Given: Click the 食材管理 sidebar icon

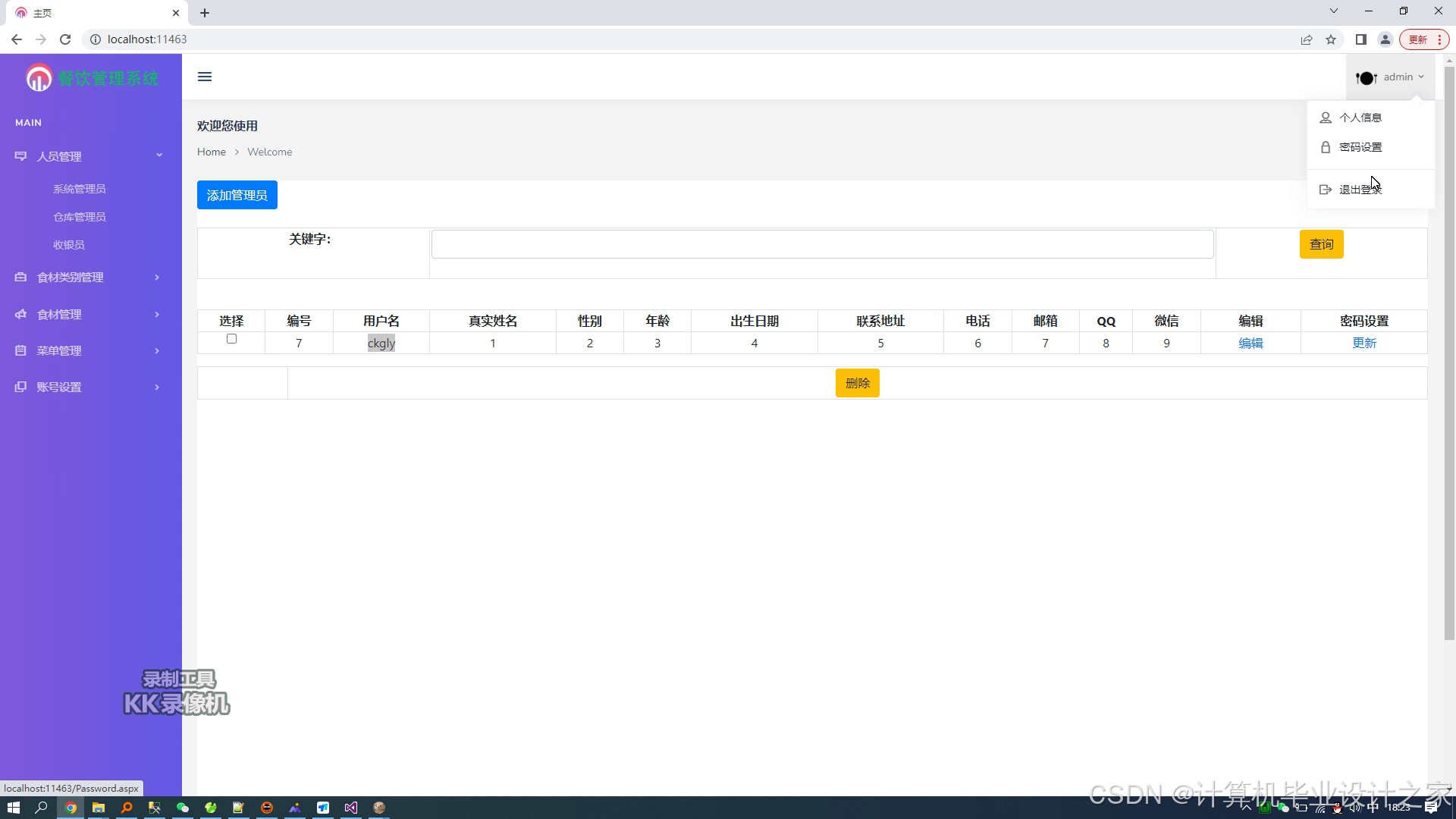Looking at the screenshot, I should point(20,314).
